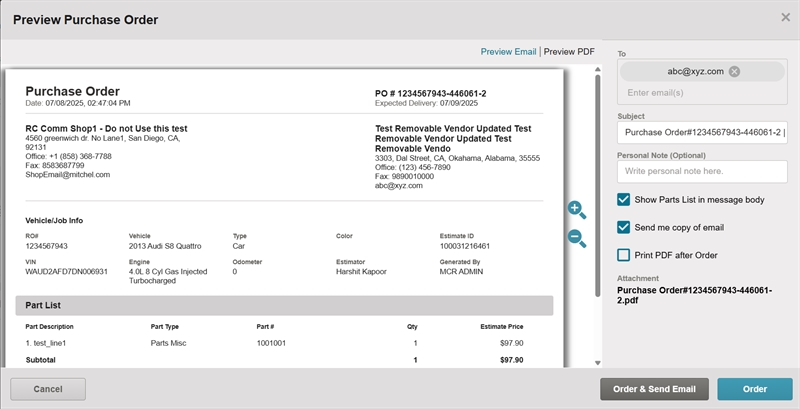Focus the Enter email(s) field
This screenshot has width=800, height=409.
tap(700, 93)
